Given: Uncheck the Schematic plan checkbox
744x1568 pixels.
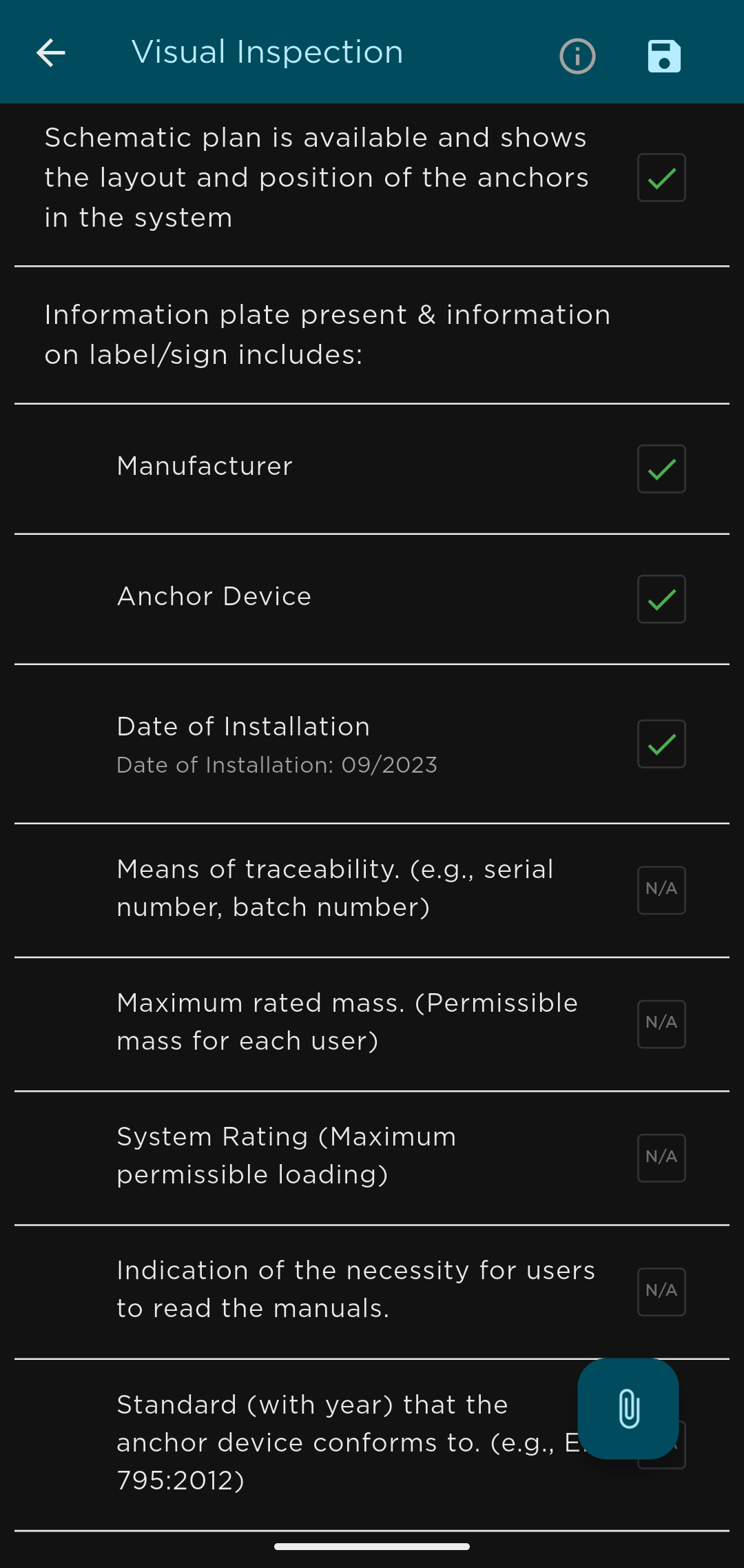Looking at the screenshot, I should 661,178.
